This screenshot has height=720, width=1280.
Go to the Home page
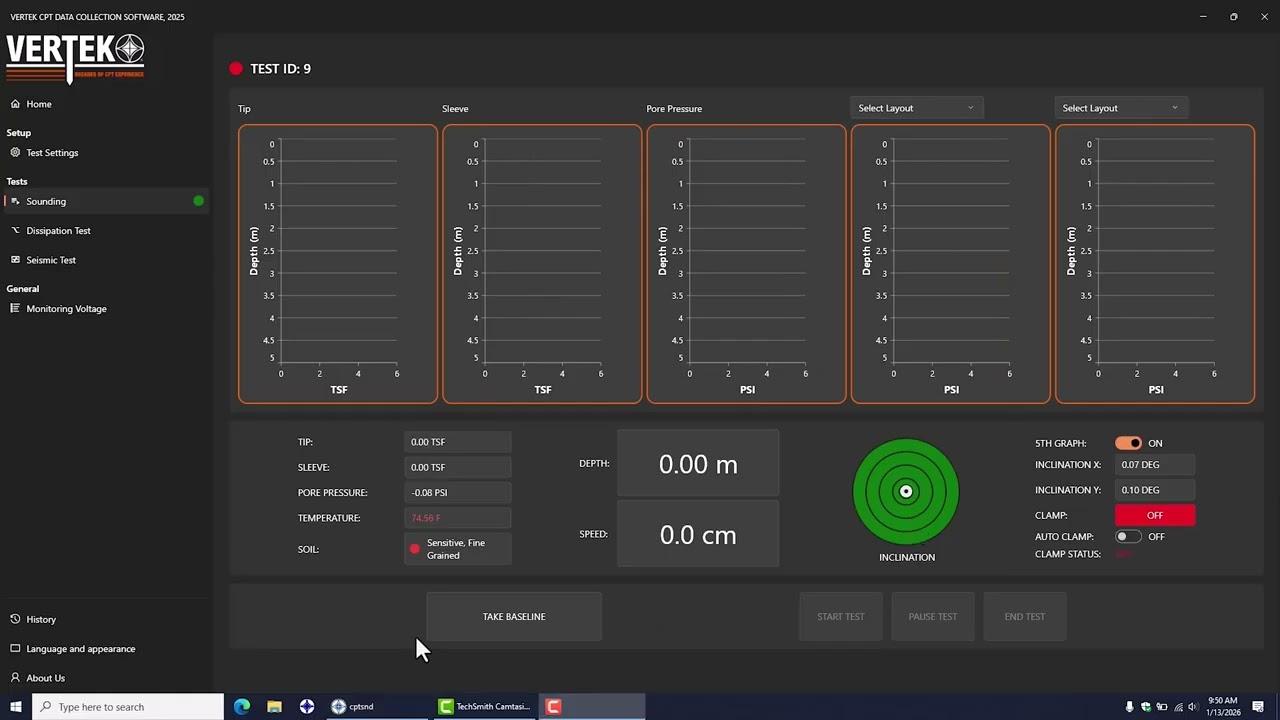pos(39,104)
